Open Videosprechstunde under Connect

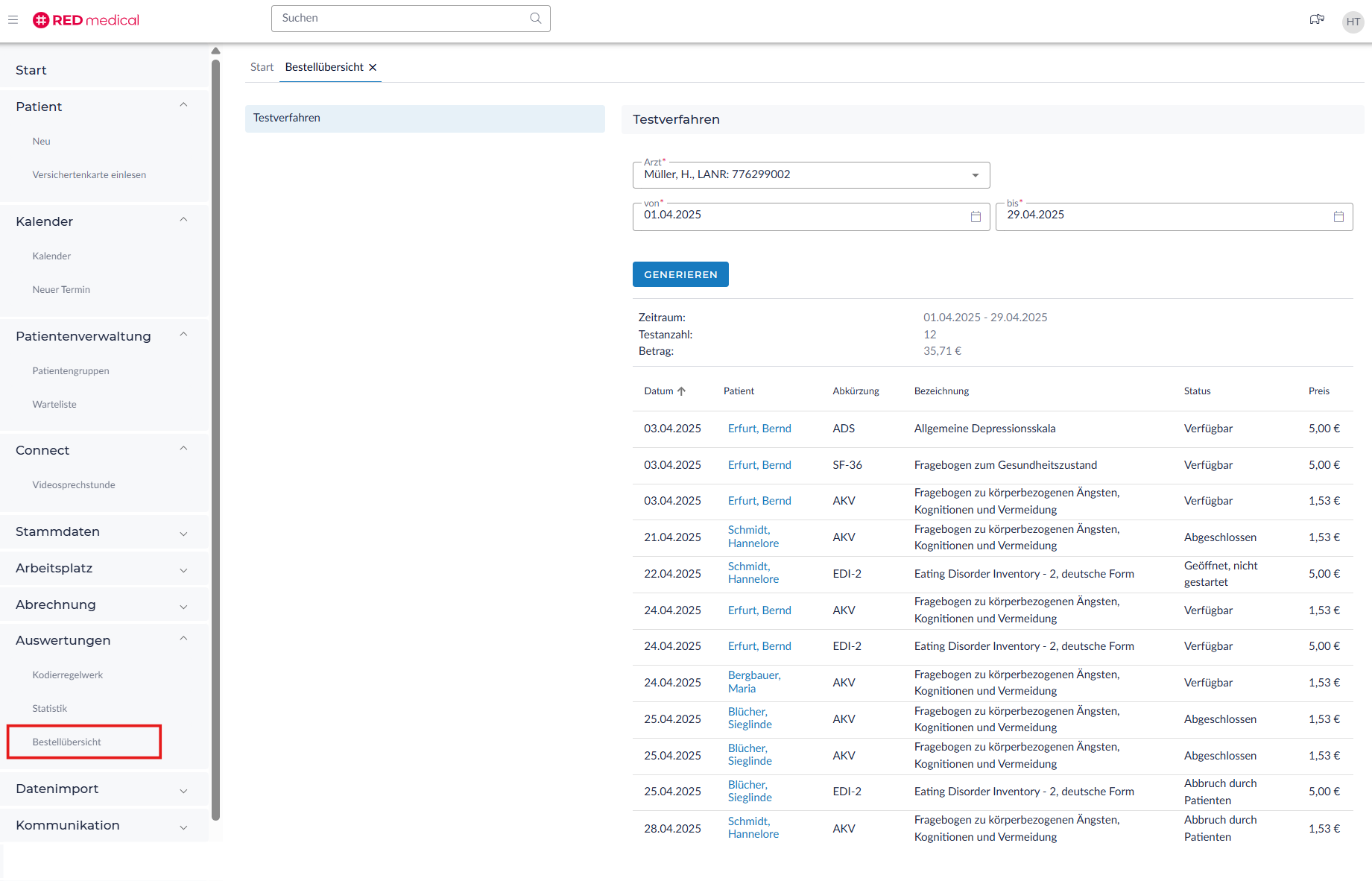tap(74, 485)
